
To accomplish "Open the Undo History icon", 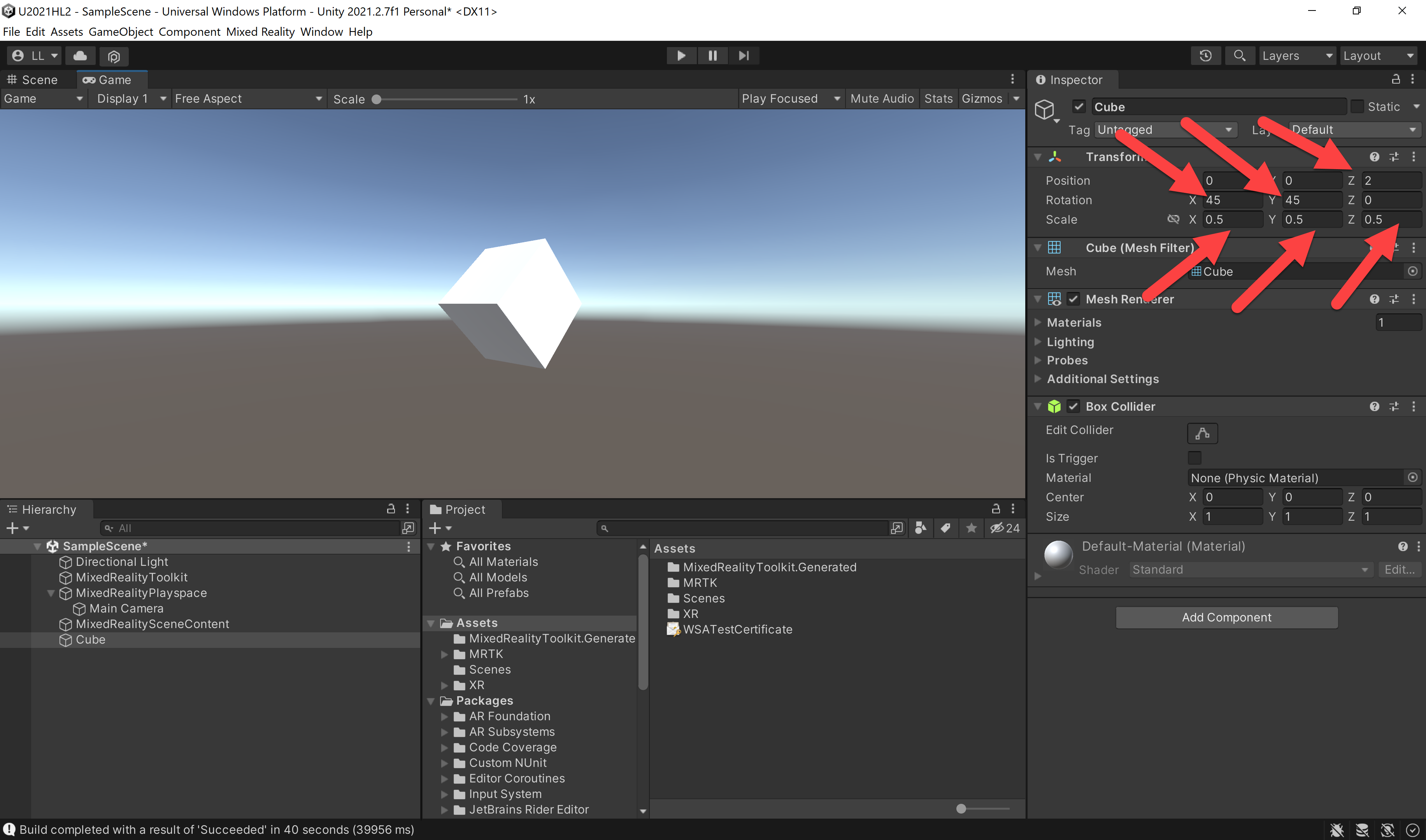I will [1205, 56].
